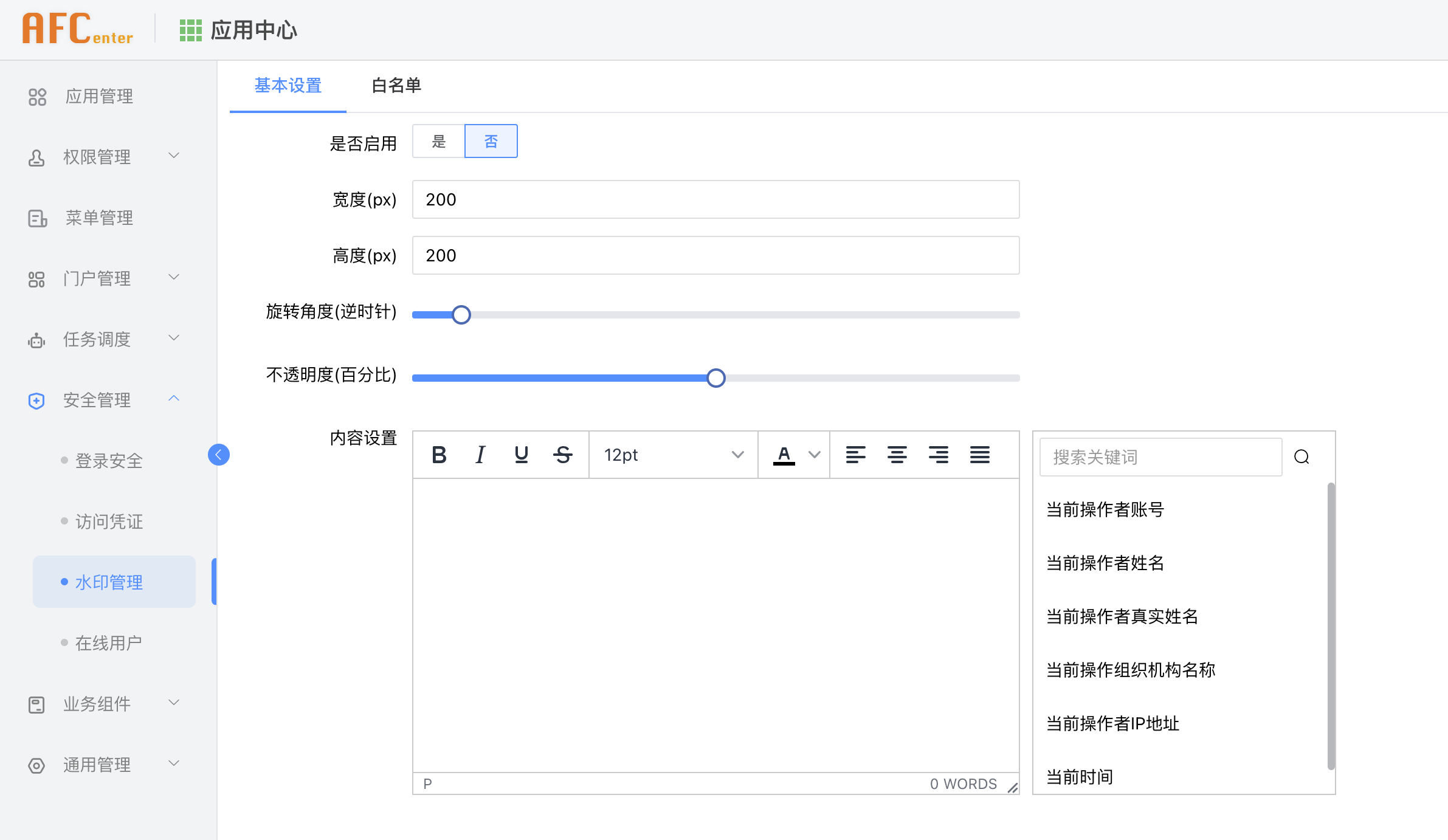The height and width of the screenshot is (840, 1448).
Task: Apply strikethrough formatting in editor
Action: click(x=563, y=455)
